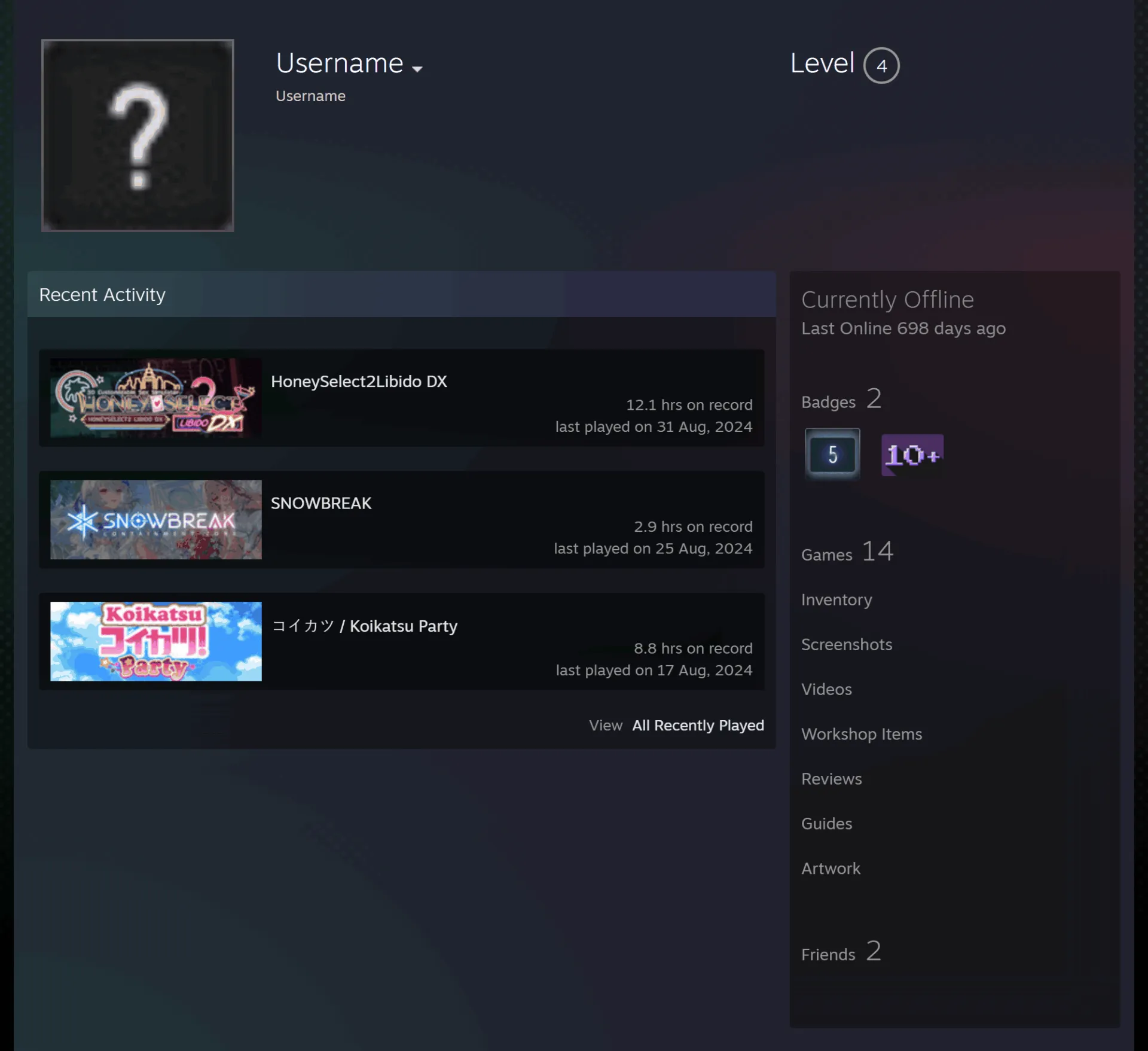This screenshot has height=1051, width=1148.
Task: Open Koikatsu Party game banner image
Action: click(x=156, y=641)
